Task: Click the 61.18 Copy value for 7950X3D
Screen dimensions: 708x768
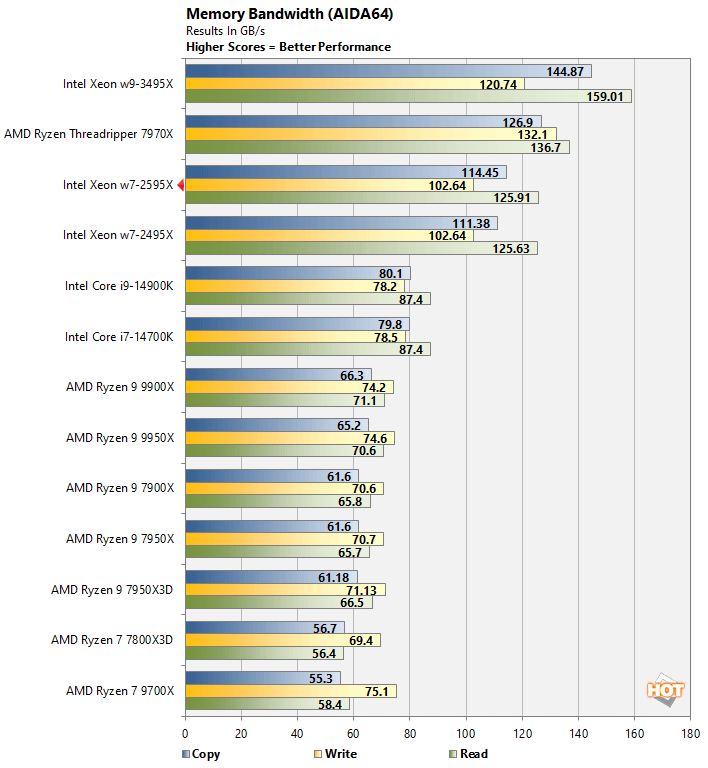Action: pyautogui.click(x=334, y=578)
